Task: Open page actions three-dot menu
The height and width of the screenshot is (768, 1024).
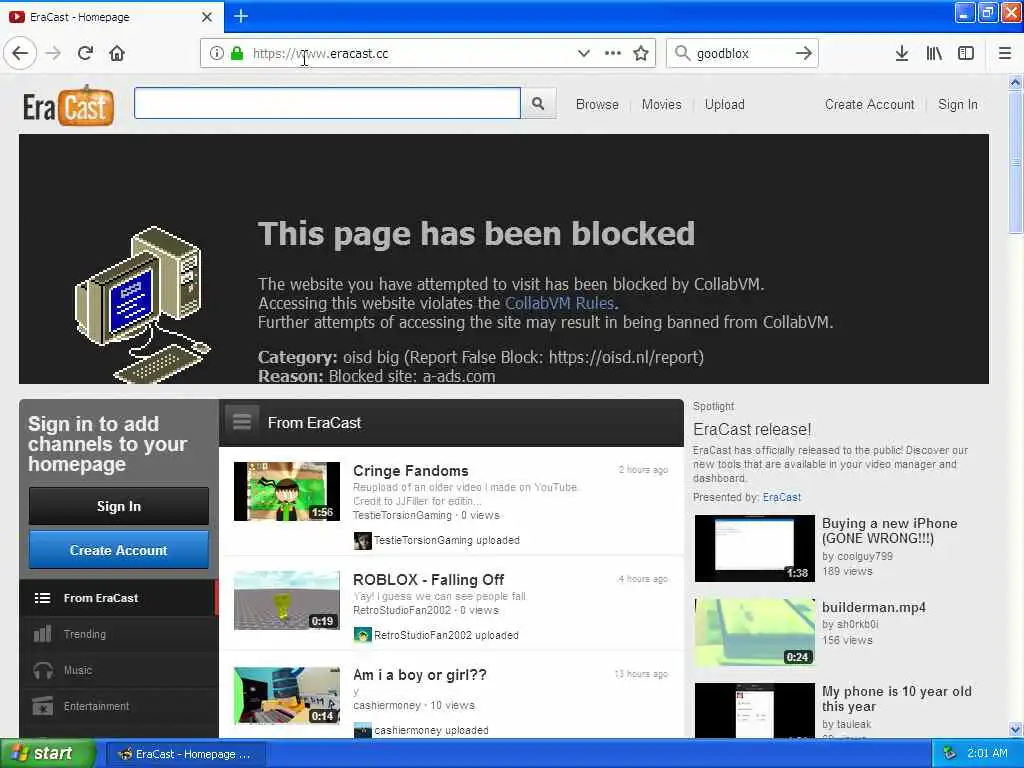Action: (613, 54)
